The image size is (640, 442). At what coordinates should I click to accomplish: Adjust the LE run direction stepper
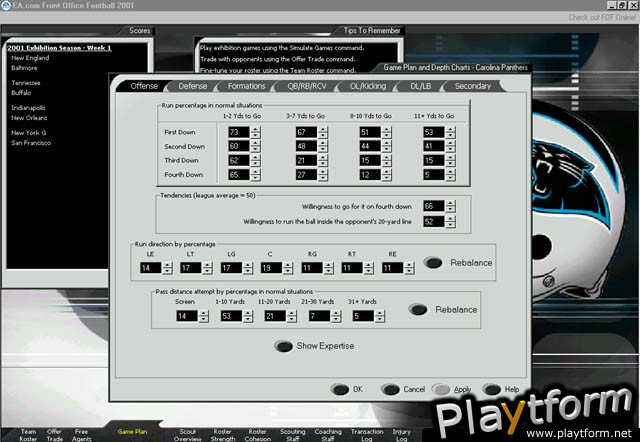167,268
